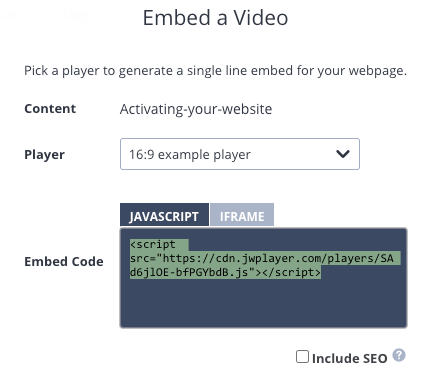Screen dimensions: 437x388
Task: Select the Activating-your-website content name
Action: click(x=196, y=109)
